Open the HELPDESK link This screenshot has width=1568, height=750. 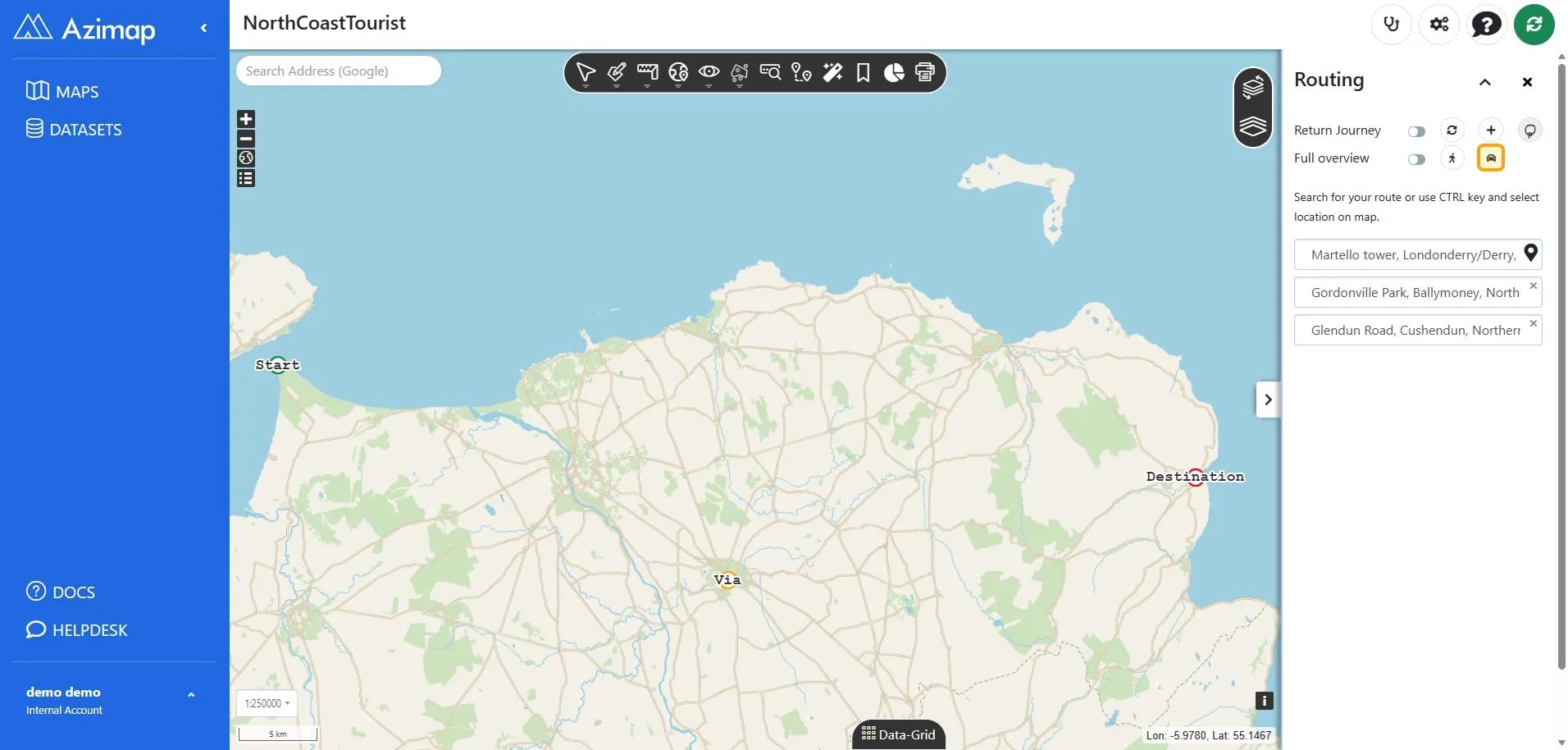click(77, 629)
